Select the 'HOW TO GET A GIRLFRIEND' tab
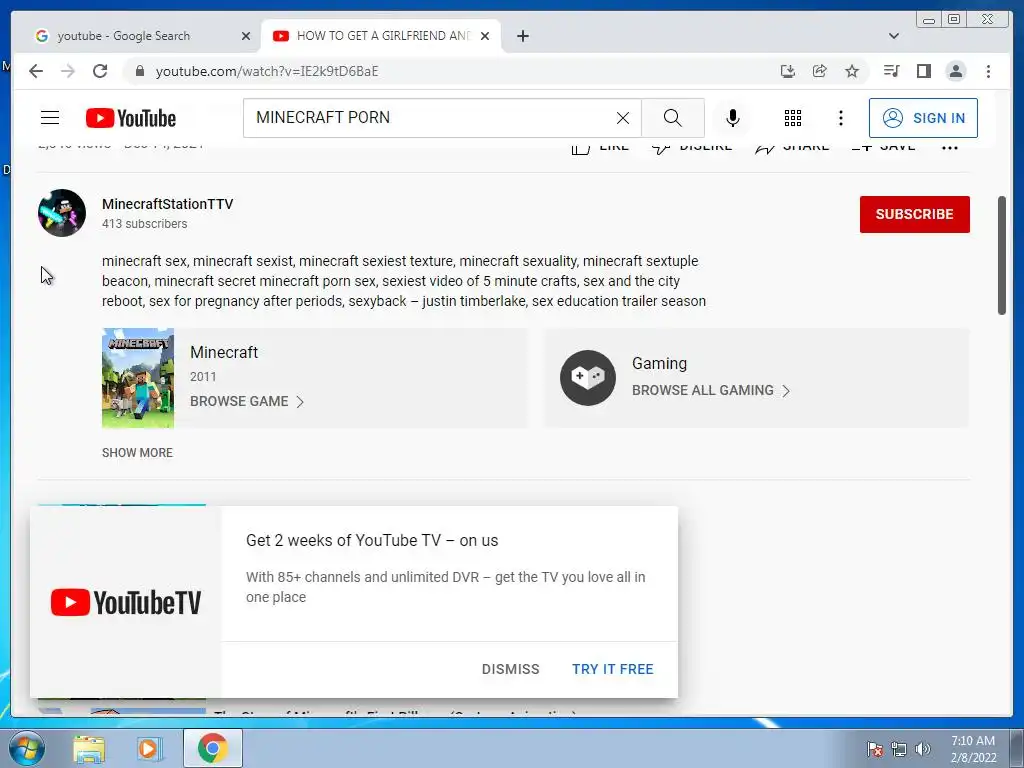Image resolution: width=1024 pixels, height=768 pixels. (x=382, y=36)
